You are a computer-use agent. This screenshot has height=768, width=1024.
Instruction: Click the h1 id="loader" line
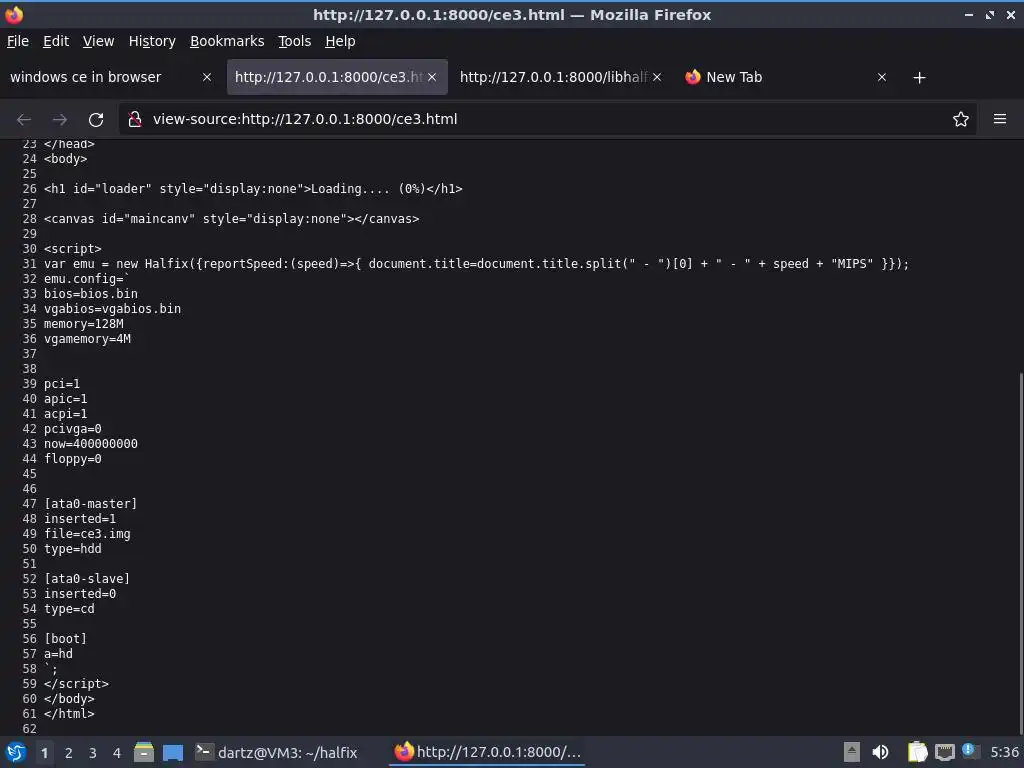pyautogui.click(x=253, y=189)
